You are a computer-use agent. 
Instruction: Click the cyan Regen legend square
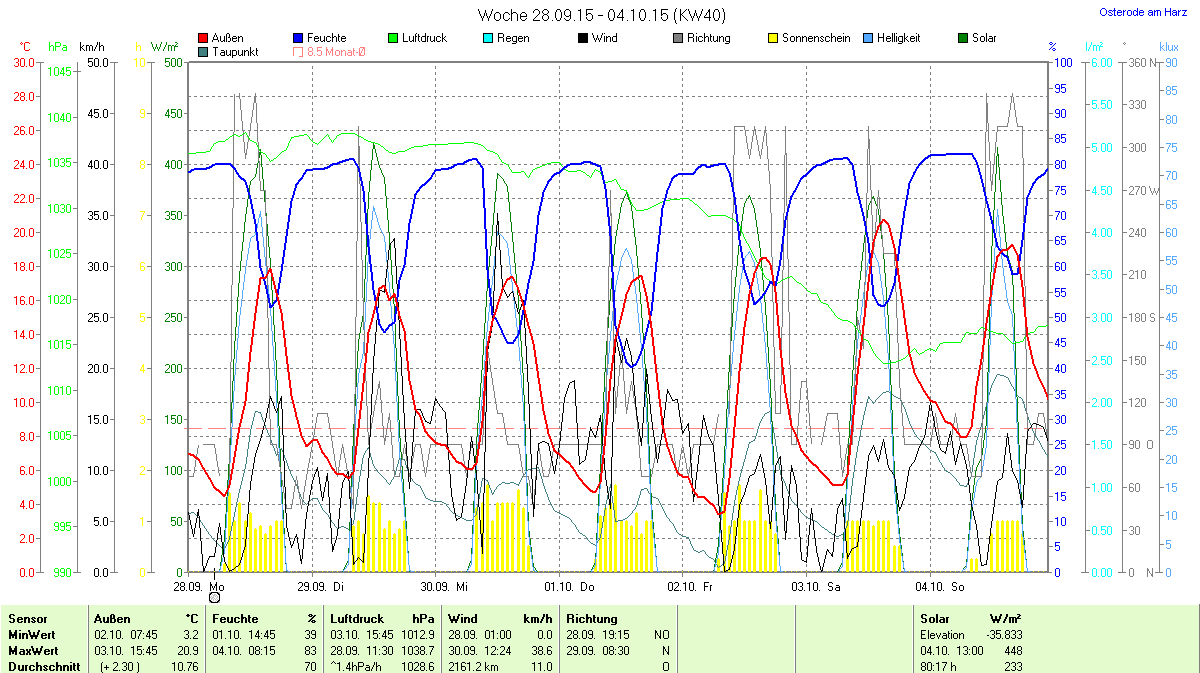tap(487, 38)
